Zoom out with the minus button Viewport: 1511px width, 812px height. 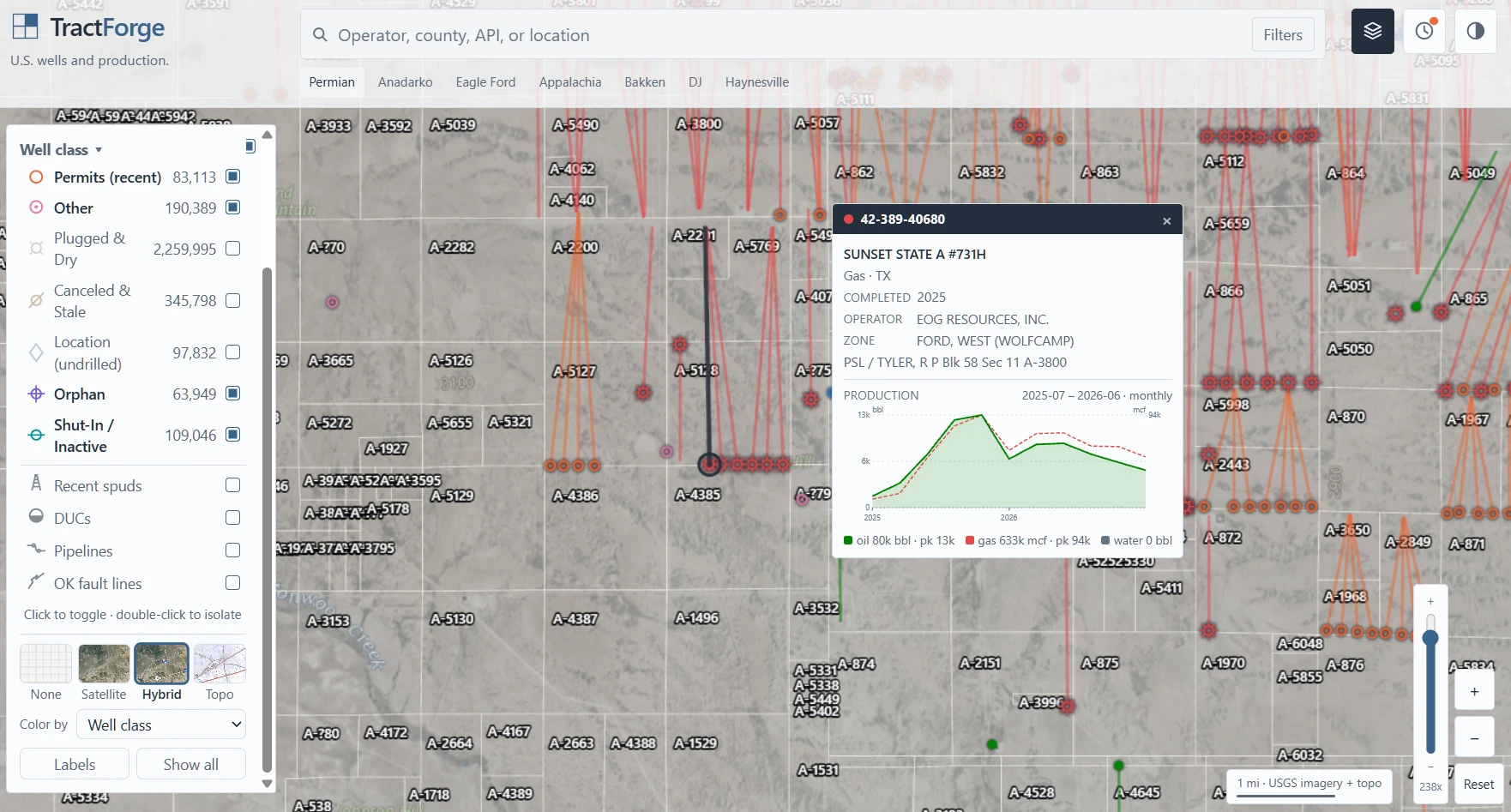click(1474, 738)
